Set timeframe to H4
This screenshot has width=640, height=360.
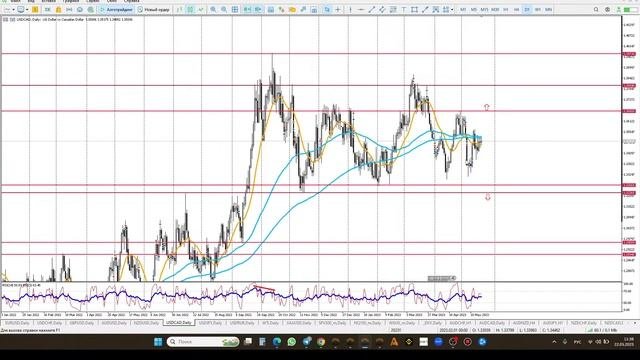516,9
